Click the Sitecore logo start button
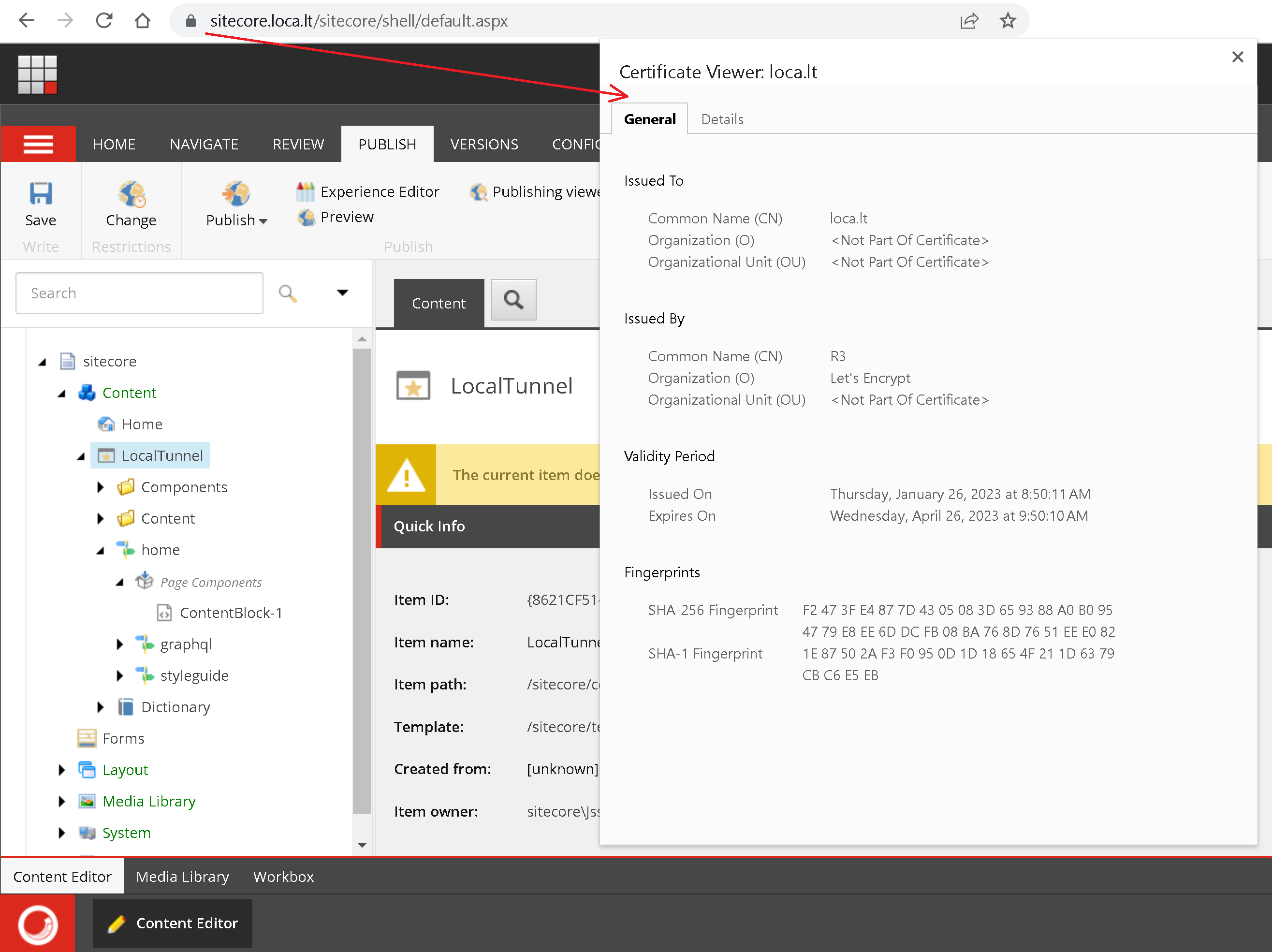 click(x=38, y=924)
